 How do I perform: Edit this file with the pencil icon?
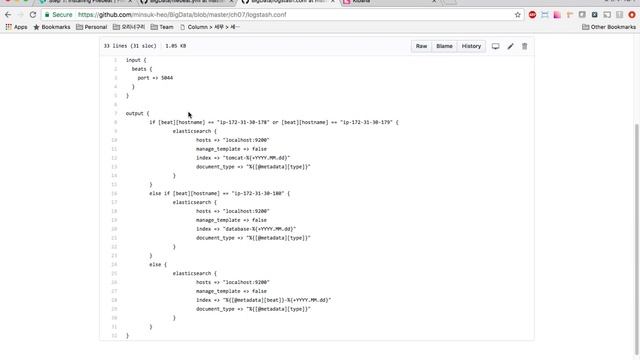(510, 46)
